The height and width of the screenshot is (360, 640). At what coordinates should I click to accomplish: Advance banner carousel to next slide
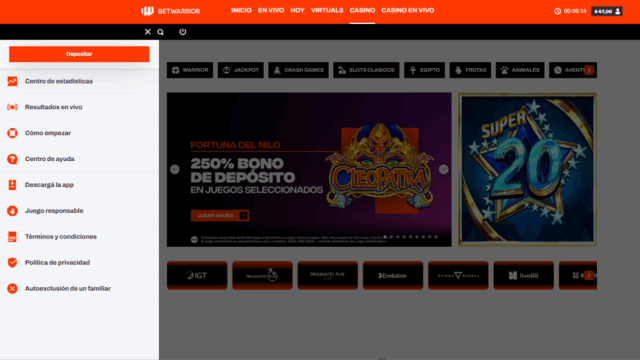click(x=443, y=169)
